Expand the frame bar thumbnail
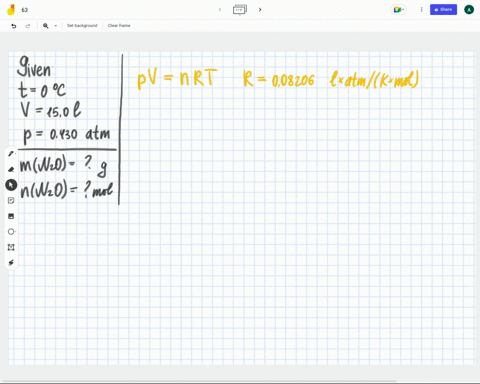This screenshot has width=480, height=384. click(x=240, y=9)
